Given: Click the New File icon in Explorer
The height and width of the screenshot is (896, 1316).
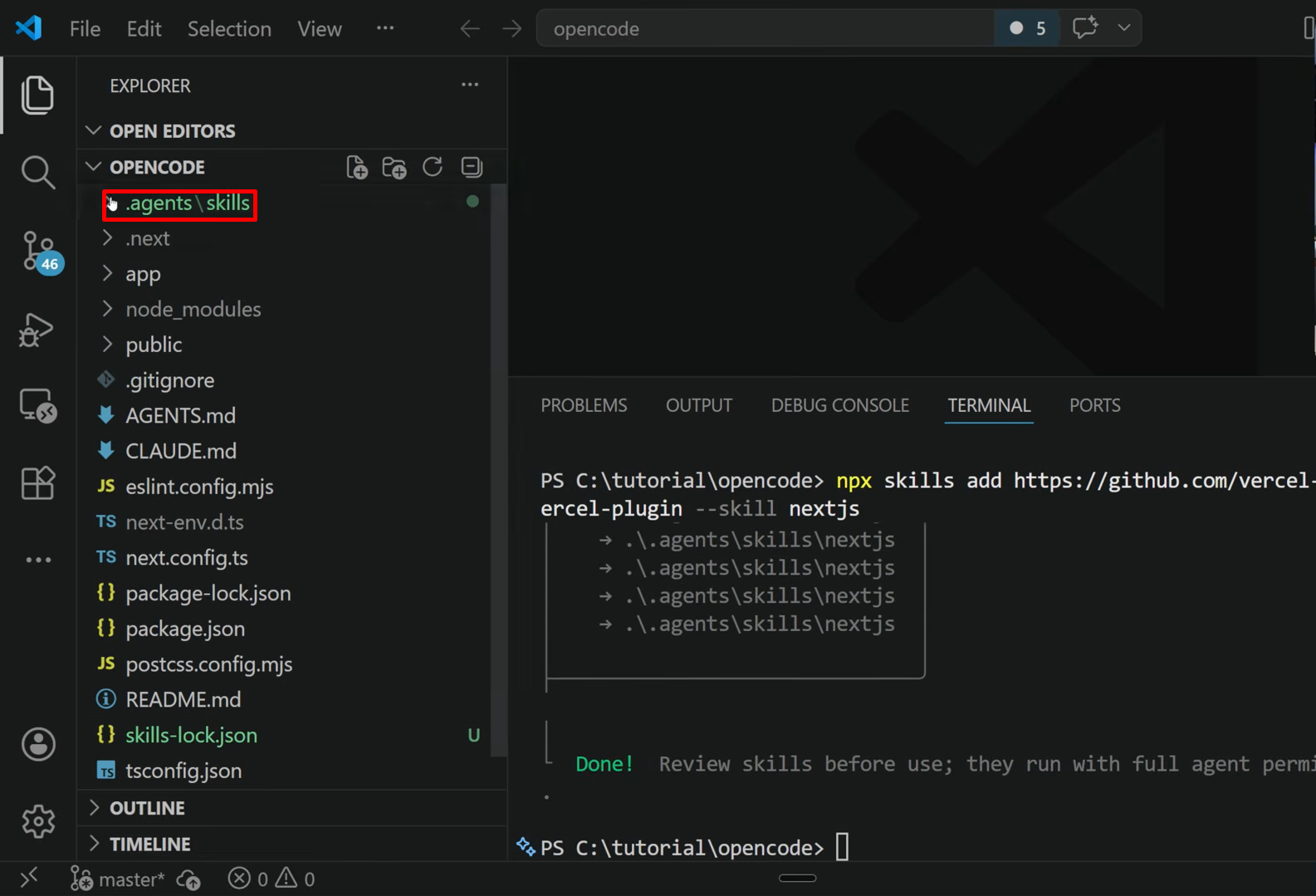Looking at the screenshot, I should [357, 167].
